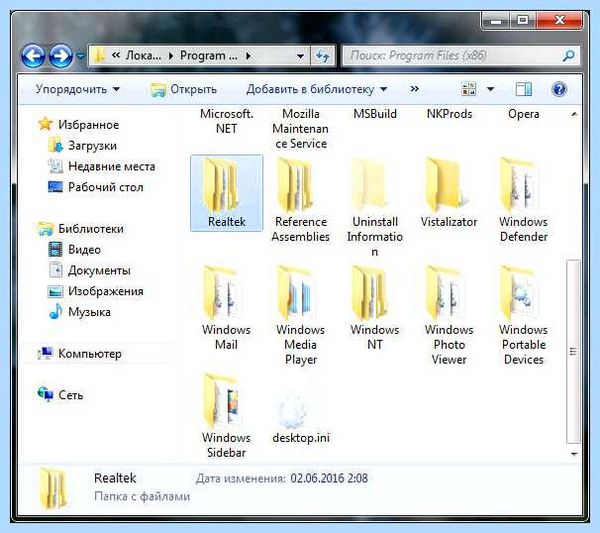The image size is (600, 533).
Task: Select the Uninstall Information folder
Action: pyautogui.click(x=375, y=207)
